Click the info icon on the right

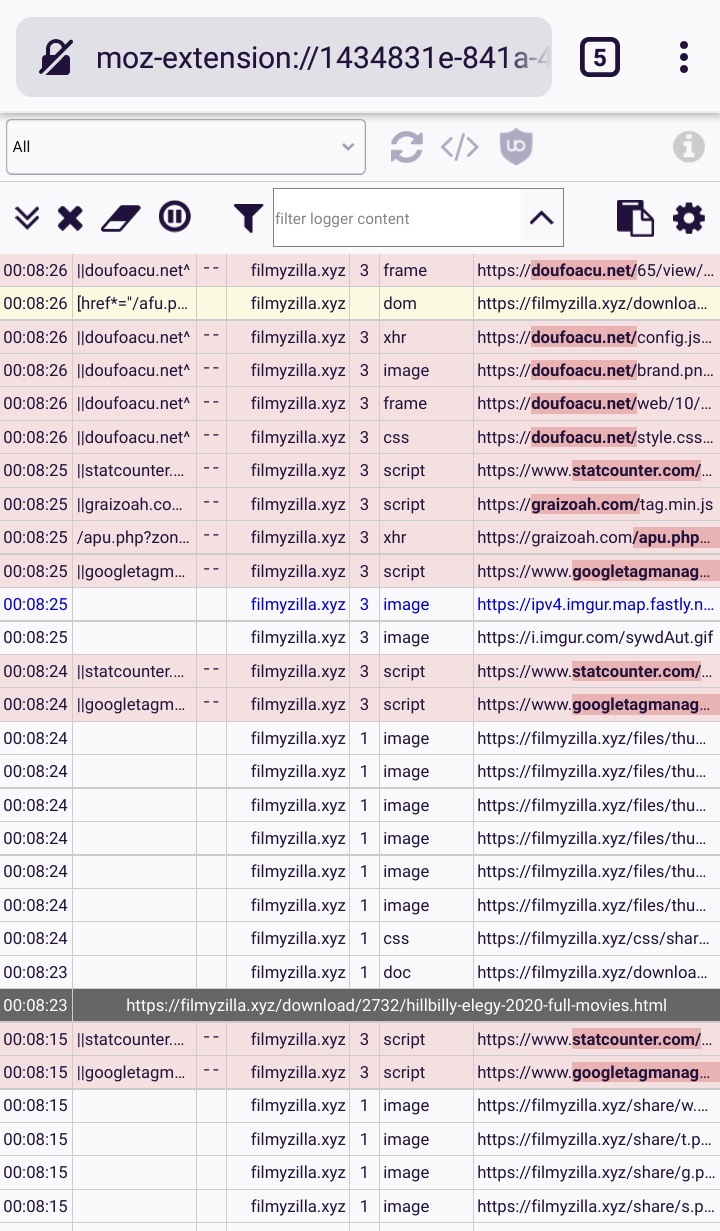coord(688,146)
